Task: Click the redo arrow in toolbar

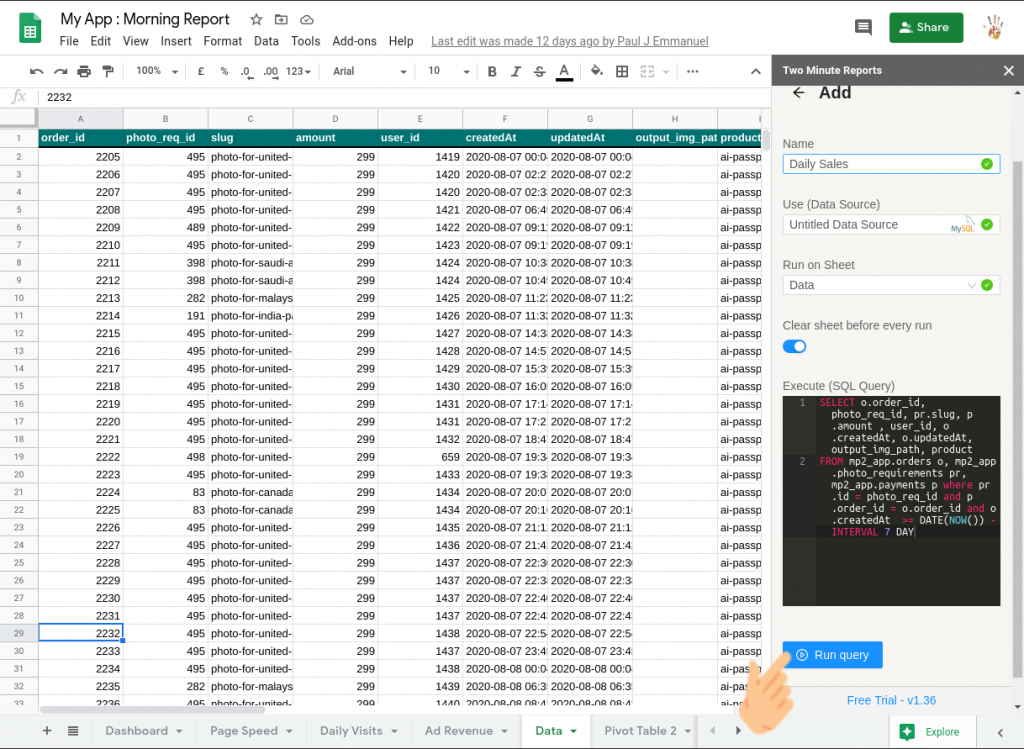Action: (60, 71)
